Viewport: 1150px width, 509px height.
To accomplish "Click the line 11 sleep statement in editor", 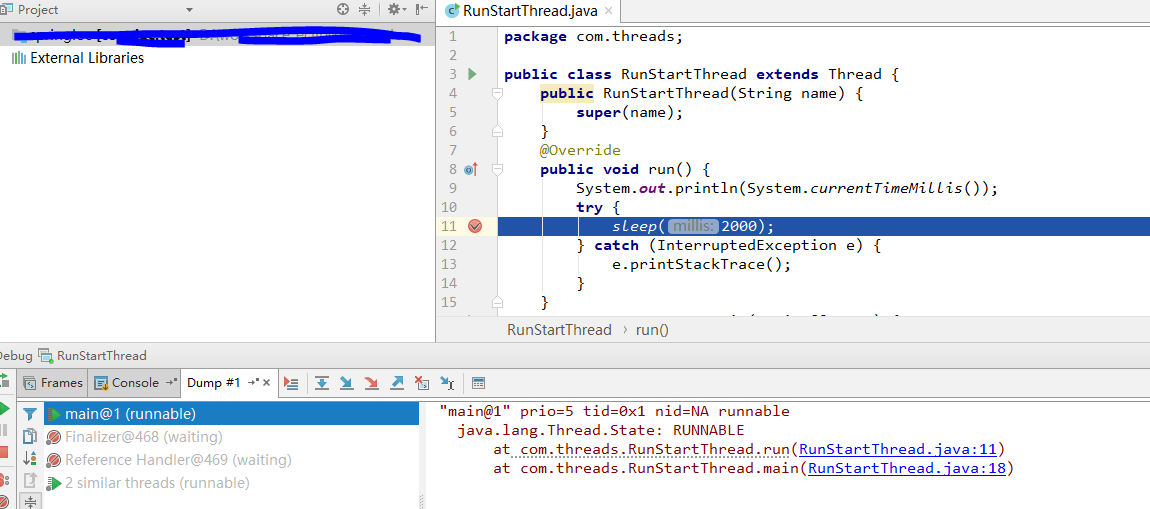I will click(693, 226).
